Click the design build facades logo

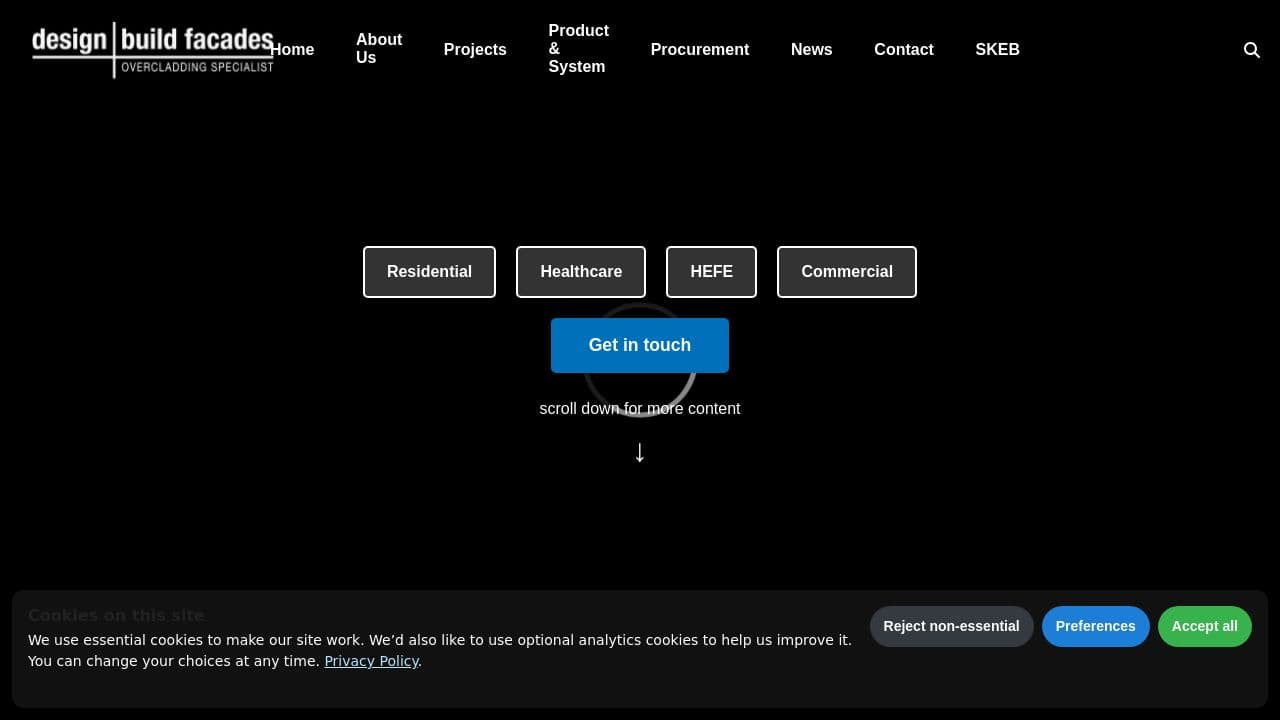(152, 50)
